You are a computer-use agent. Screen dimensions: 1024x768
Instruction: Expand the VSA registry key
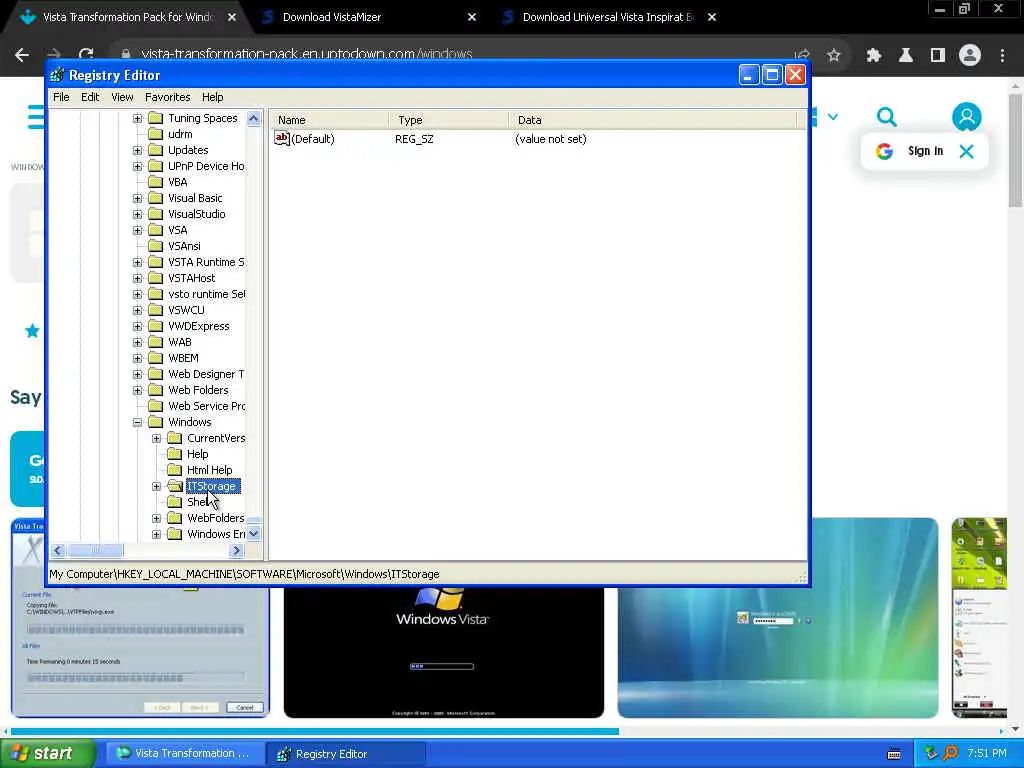point(137,230)
